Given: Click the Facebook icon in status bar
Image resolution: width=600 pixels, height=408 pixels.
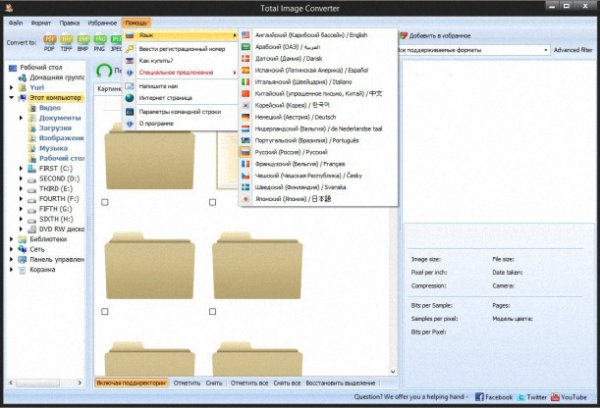Looking at the screenshot, I should click(x=479, y=397).
